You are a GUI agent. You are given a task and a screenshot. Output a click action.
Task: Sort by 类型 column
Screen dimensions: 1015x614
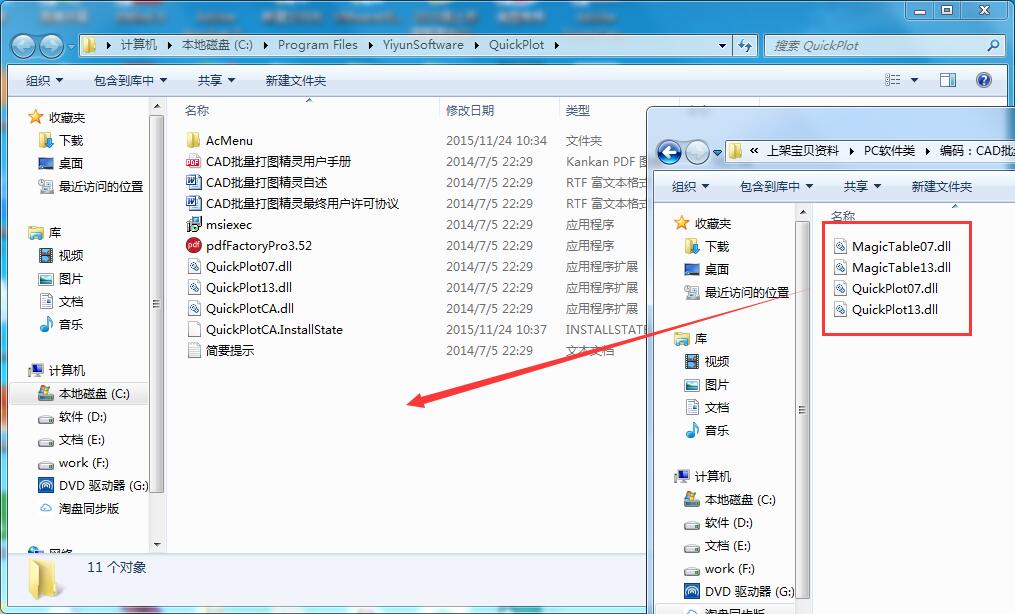tap(577, 111)
